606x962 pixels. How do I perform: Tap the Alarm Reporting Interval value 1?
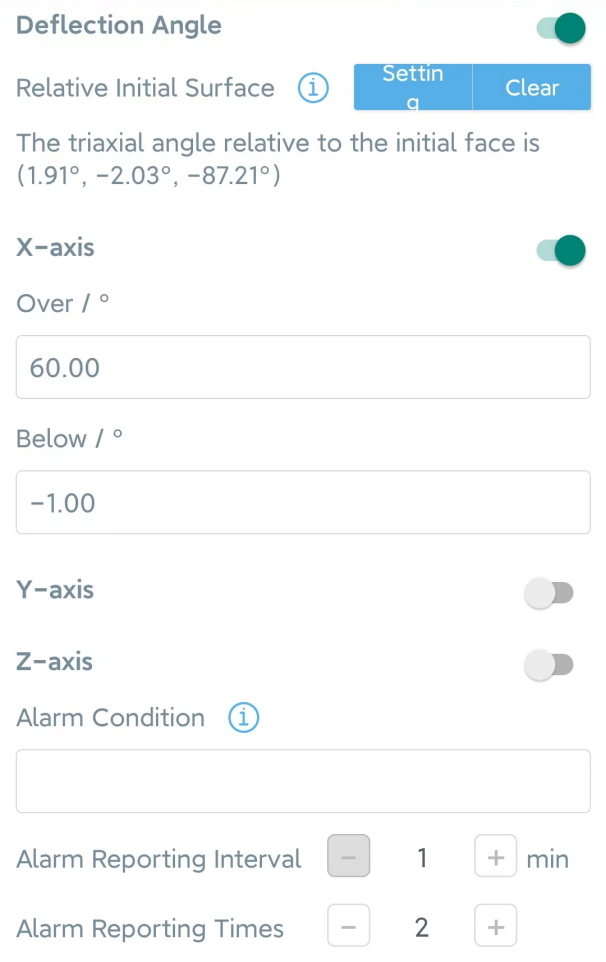point(422,858)
